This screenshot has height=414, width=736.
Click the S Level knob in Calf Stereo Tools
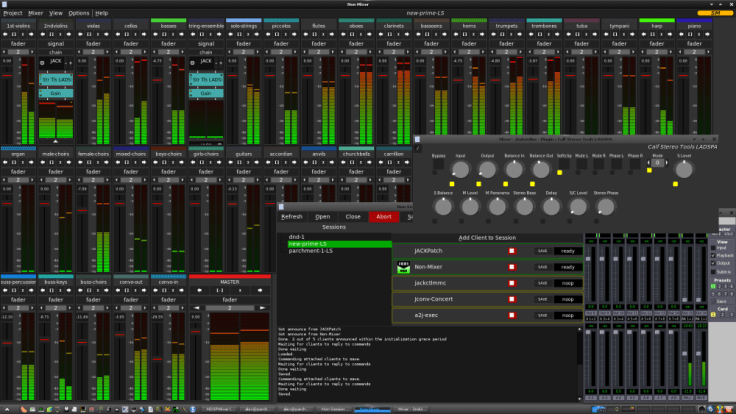click(684, 171)
